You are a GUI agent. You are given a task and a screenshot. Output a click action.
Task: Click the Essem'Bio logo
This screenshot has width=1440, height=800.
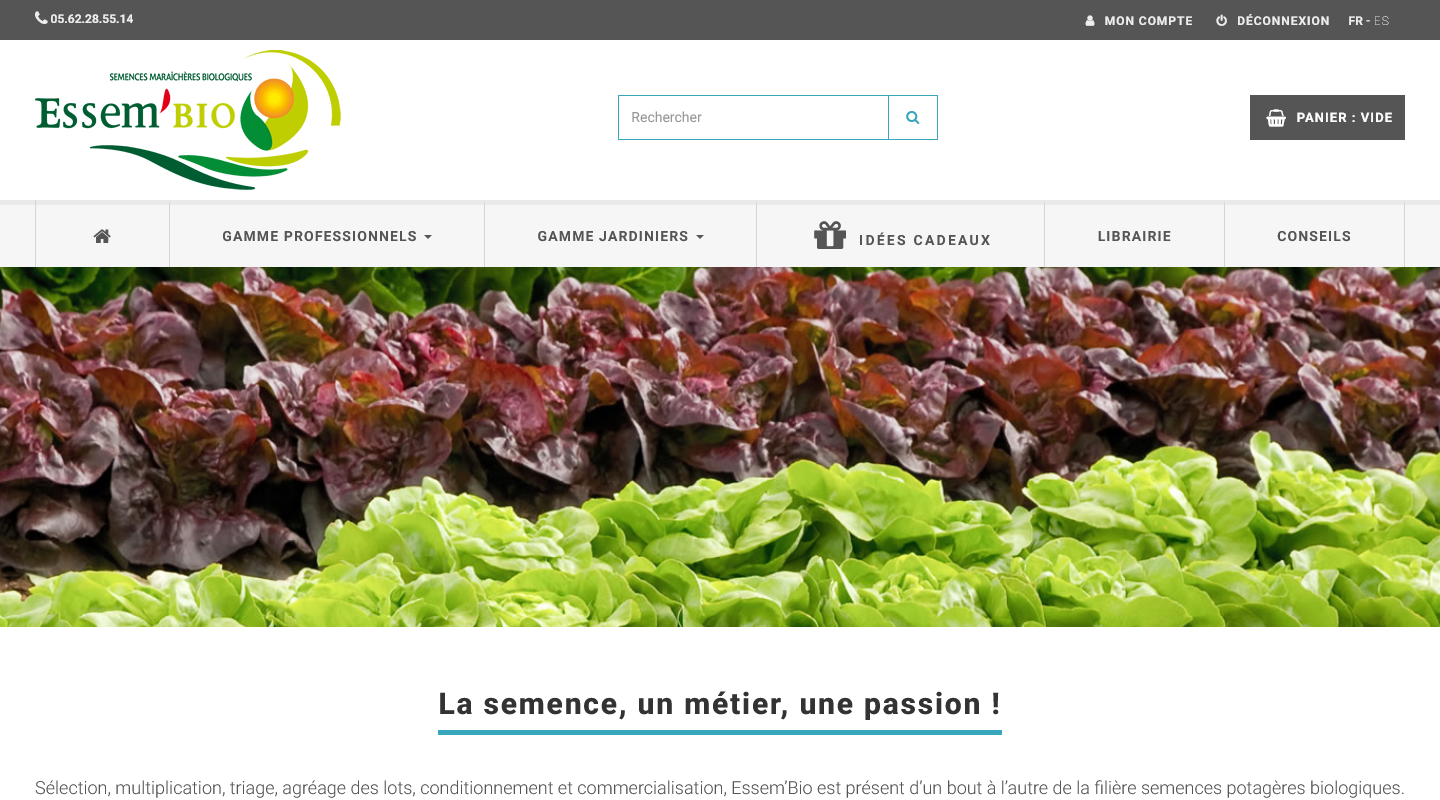[188, 119]
